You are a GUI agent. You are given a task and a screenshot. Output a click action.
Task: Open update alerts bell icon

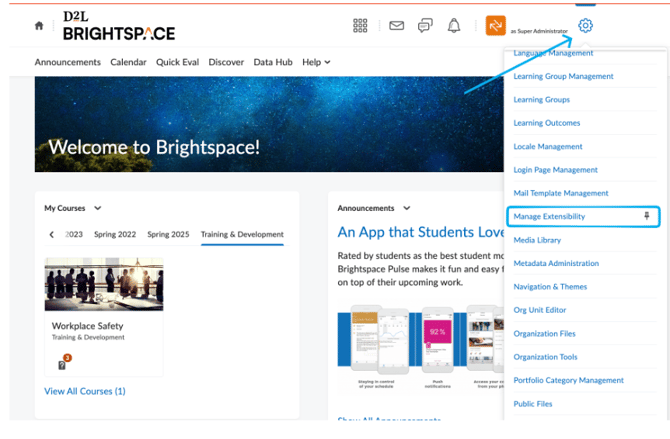[x=454, y=26]
